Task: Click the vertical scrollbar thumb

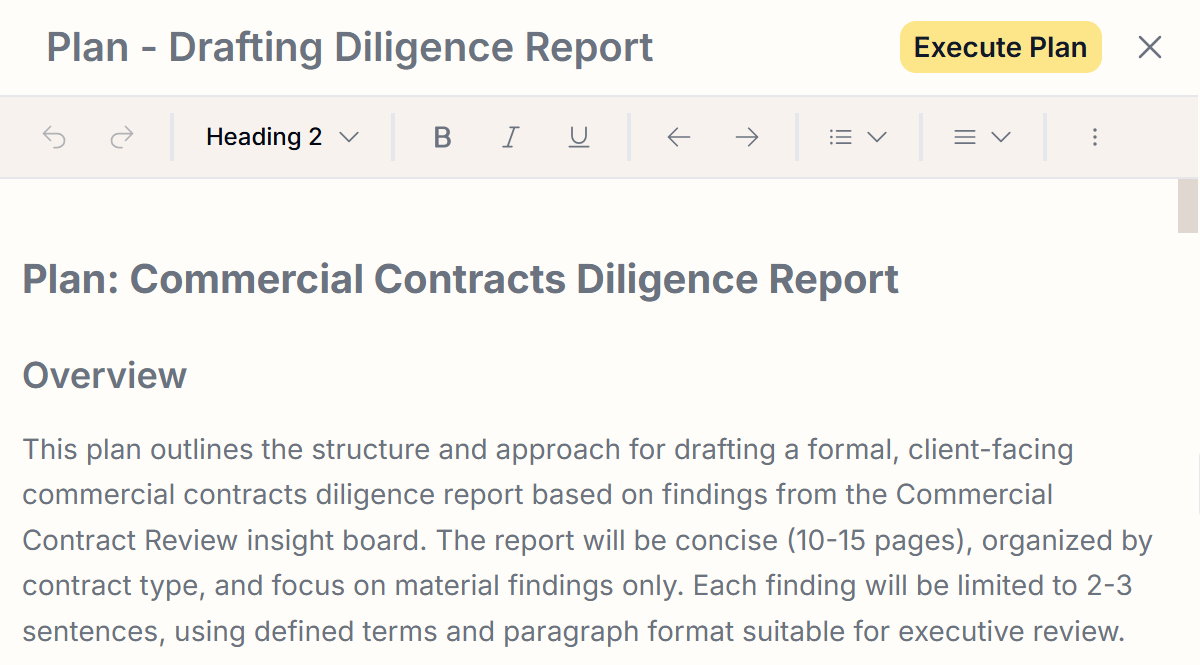Action: tap(1188, 205)
